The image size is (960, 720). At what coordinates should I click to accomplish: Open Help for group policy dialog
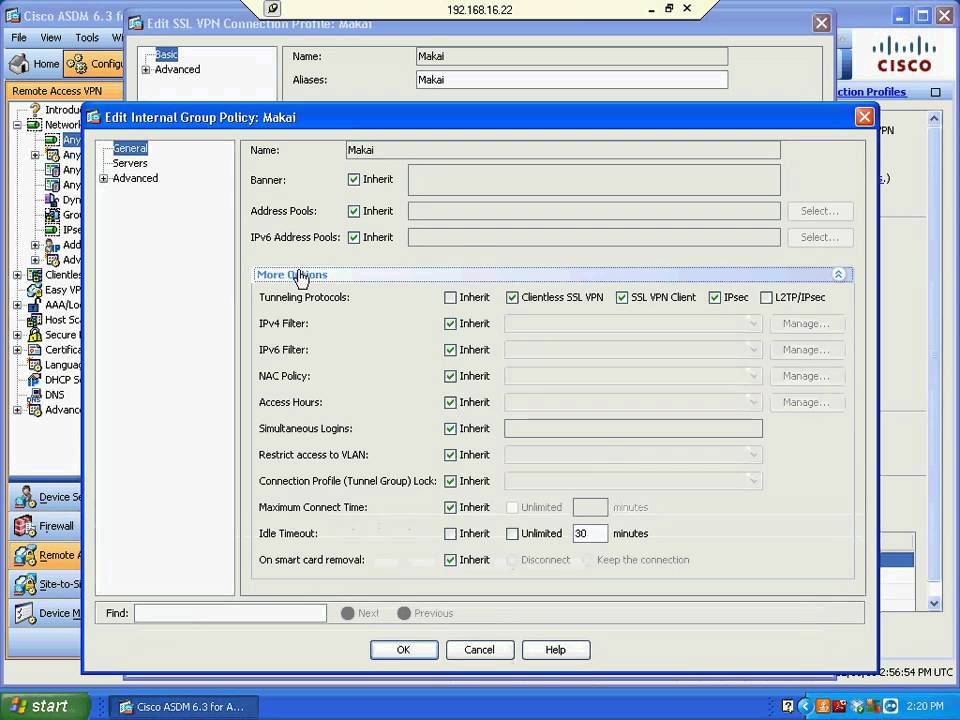(x=556, y=650)
